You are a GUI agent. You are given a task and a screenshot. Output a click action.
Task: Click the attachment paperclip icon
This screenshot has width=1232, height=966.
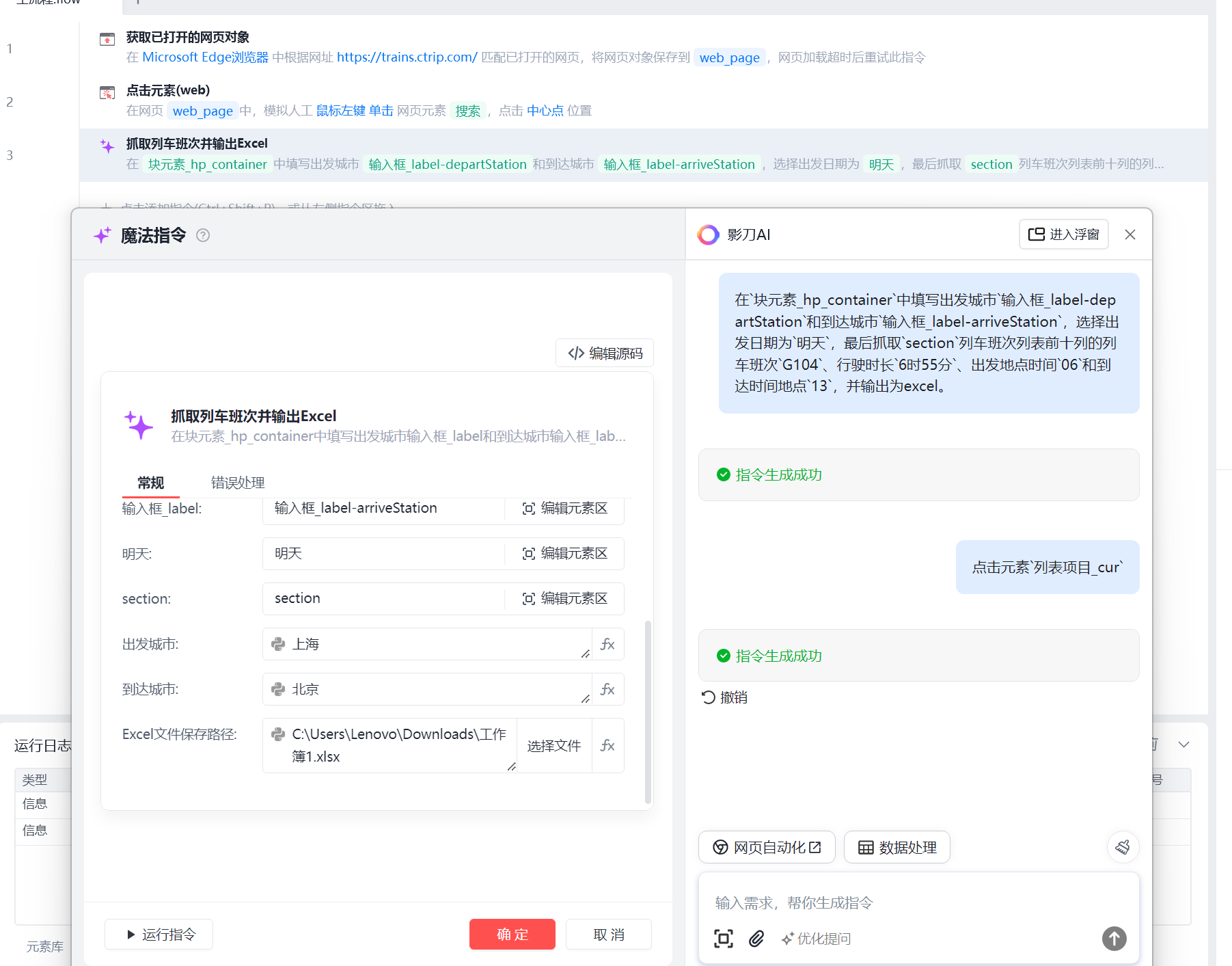756,939
